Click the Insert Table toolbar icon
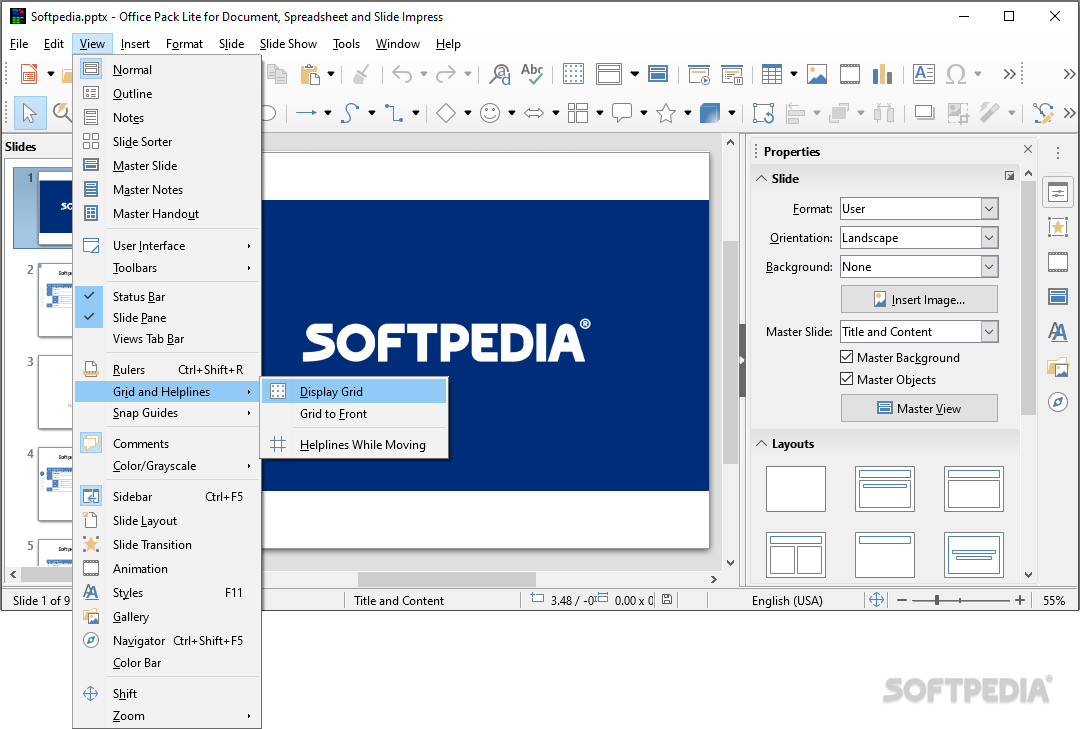 pyautogui.click(x=771, y=74)
